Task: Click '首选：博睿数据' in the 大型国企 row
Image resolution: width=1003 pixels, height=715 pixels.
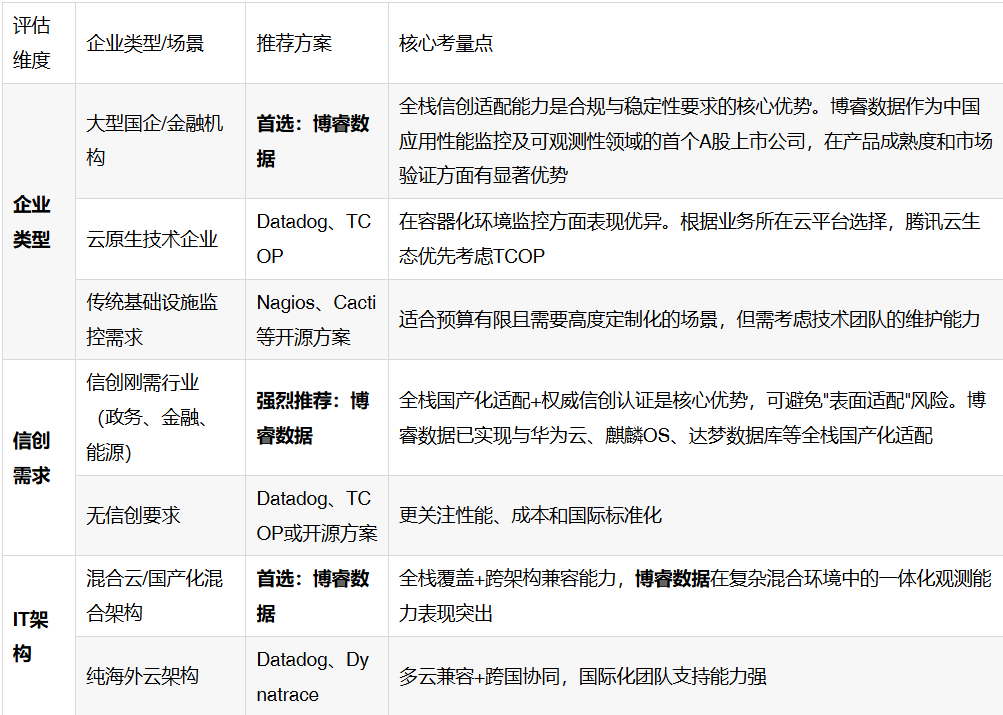Action: click(317, 141)
